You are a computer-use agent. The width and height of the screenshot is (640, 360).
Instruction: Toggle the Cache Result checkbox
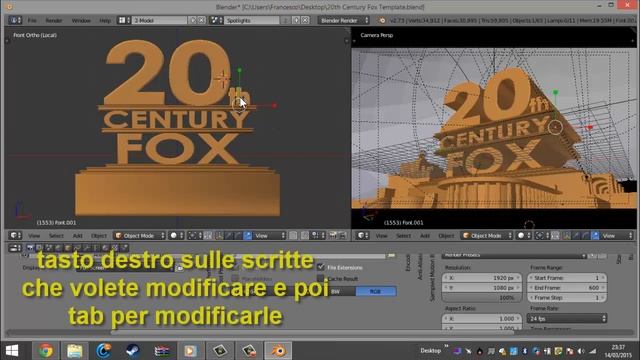(x=320, y=278)
